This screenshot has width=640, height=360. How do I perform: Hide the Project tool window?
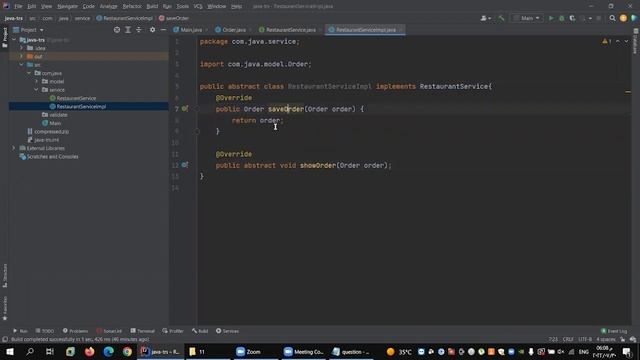click(163, 30)
